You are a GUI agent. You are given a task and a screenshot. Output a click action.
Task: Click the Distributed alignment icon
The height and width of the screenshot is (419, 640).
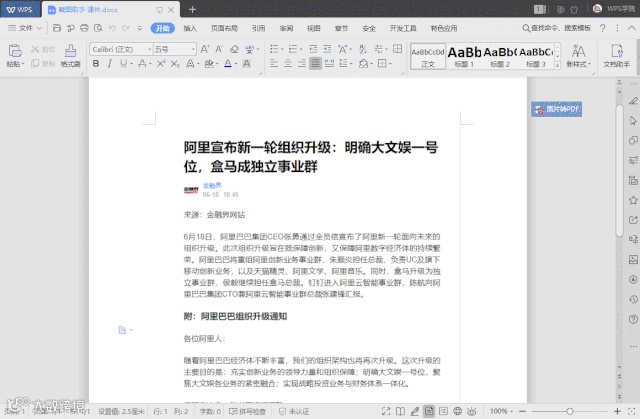(x=329, y=63)
